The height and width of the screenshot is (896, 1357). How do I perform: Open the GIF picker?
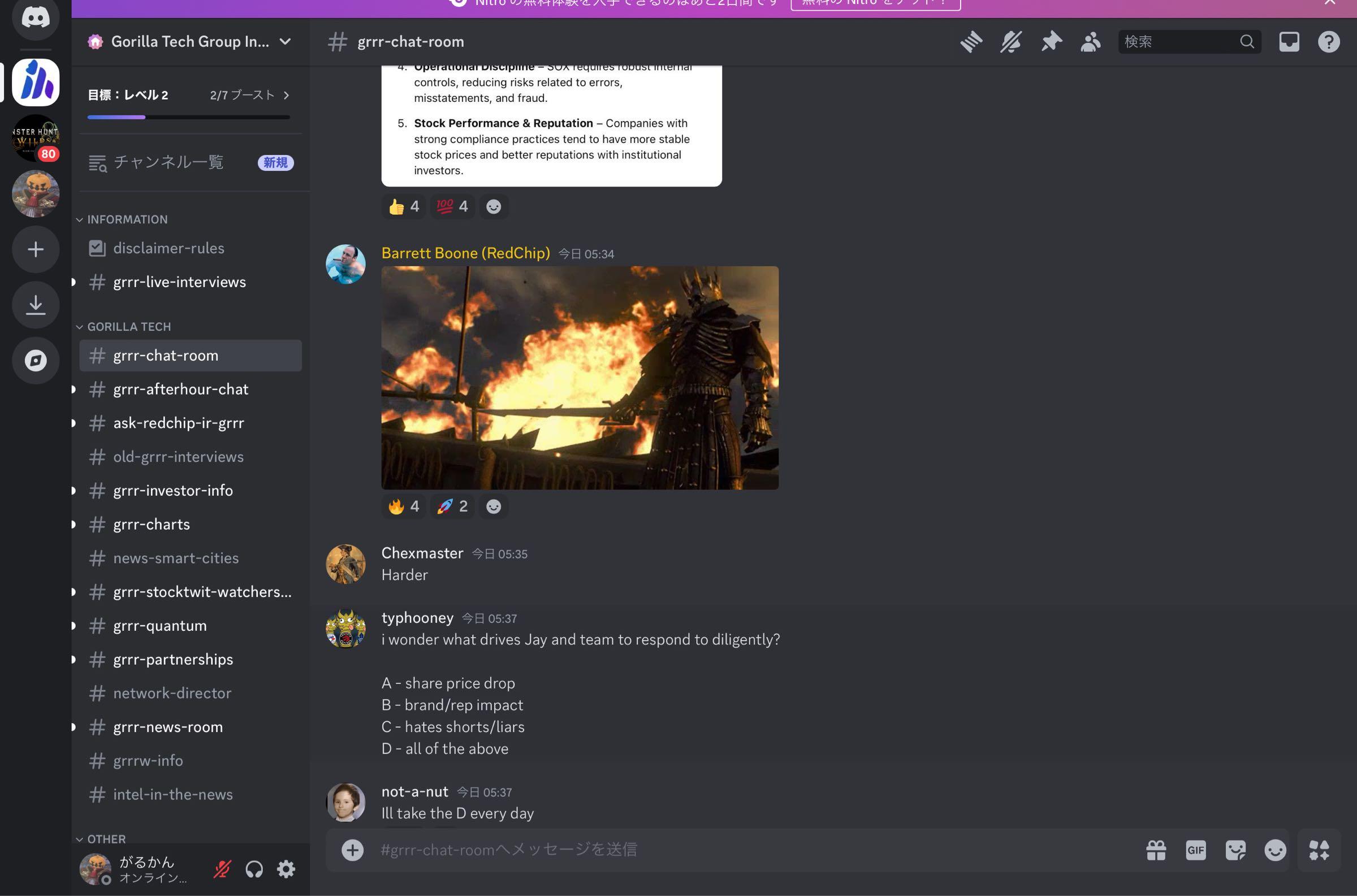coord(1195,850)
